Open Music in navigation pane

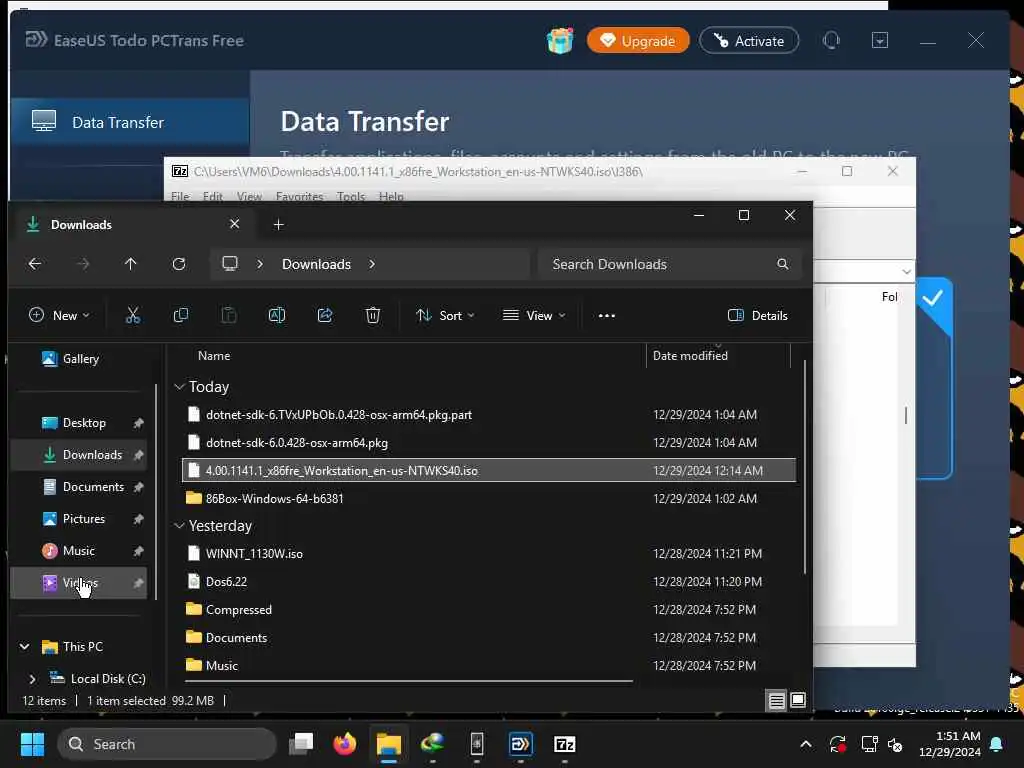click(79, 551)
